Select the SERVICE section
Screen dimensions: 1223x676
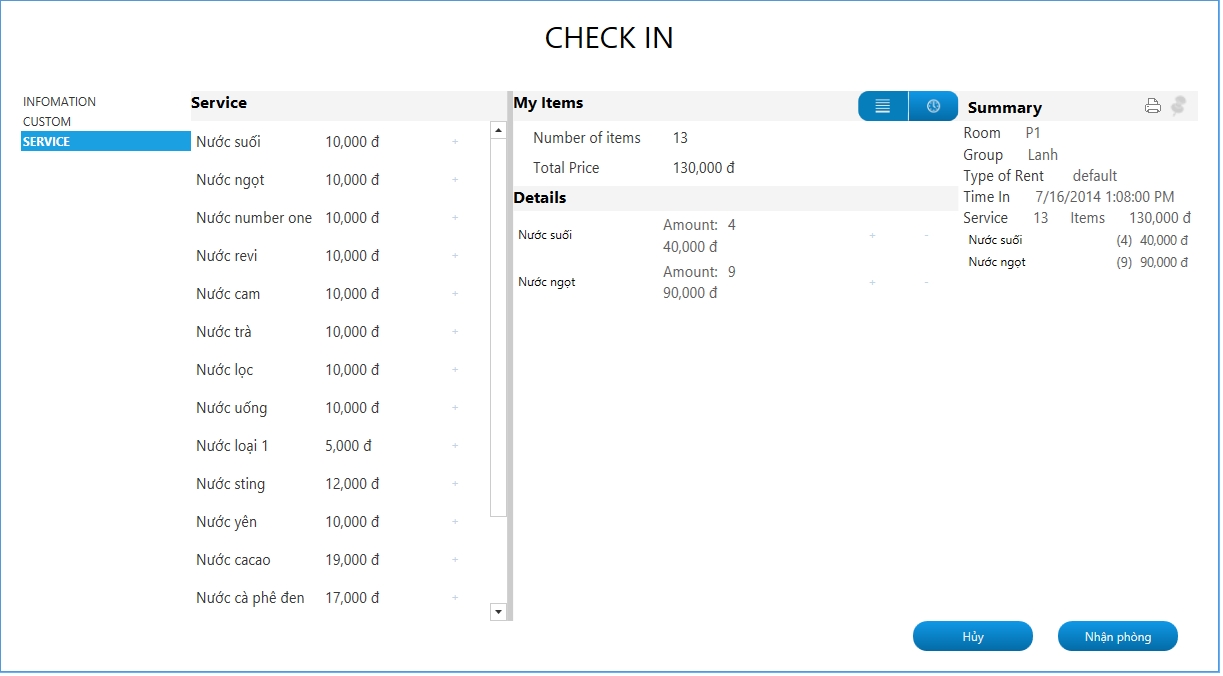106,142
